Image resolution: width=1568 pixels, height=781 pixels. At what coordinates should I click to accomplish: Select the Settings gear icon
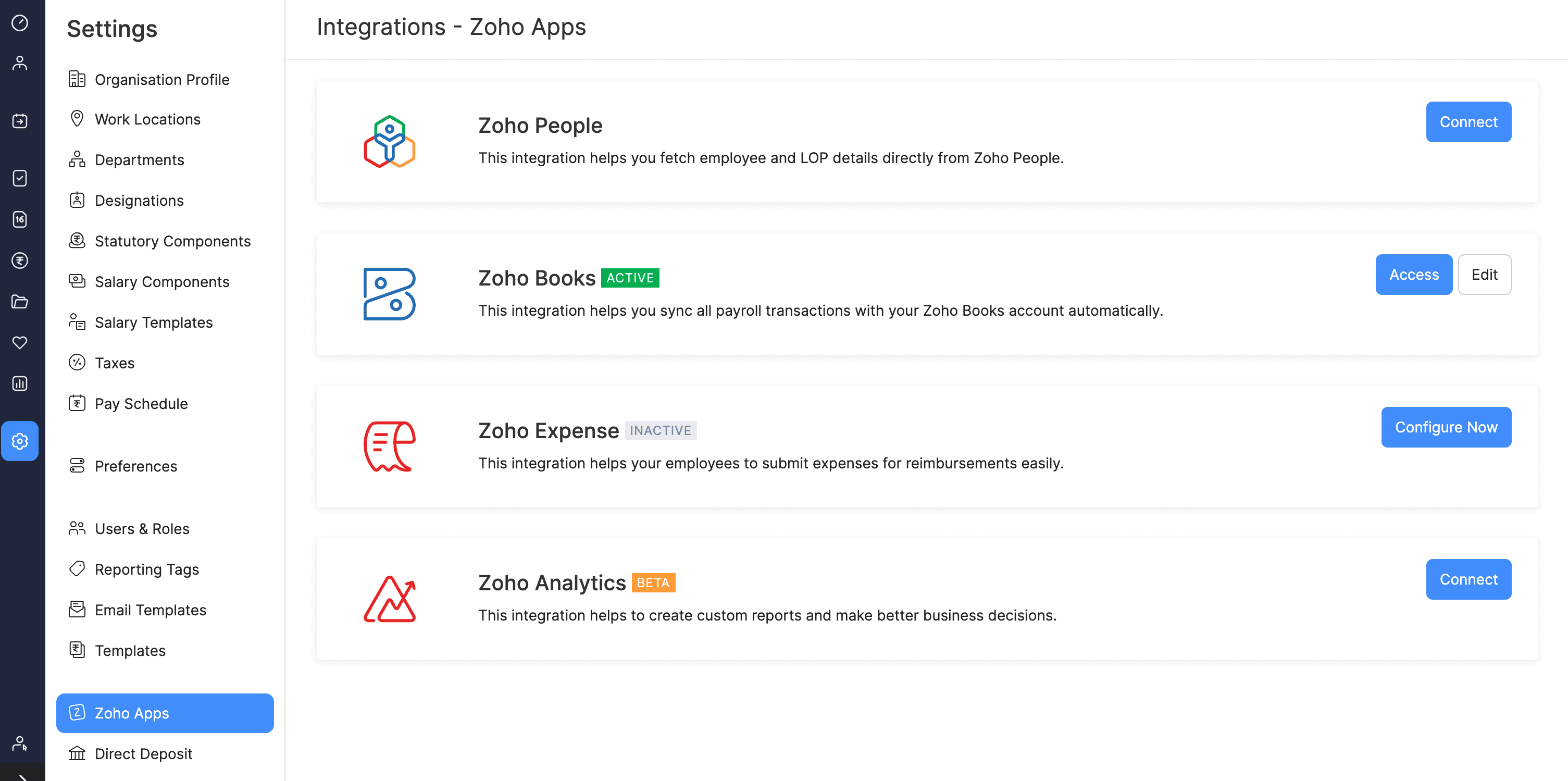20,441
